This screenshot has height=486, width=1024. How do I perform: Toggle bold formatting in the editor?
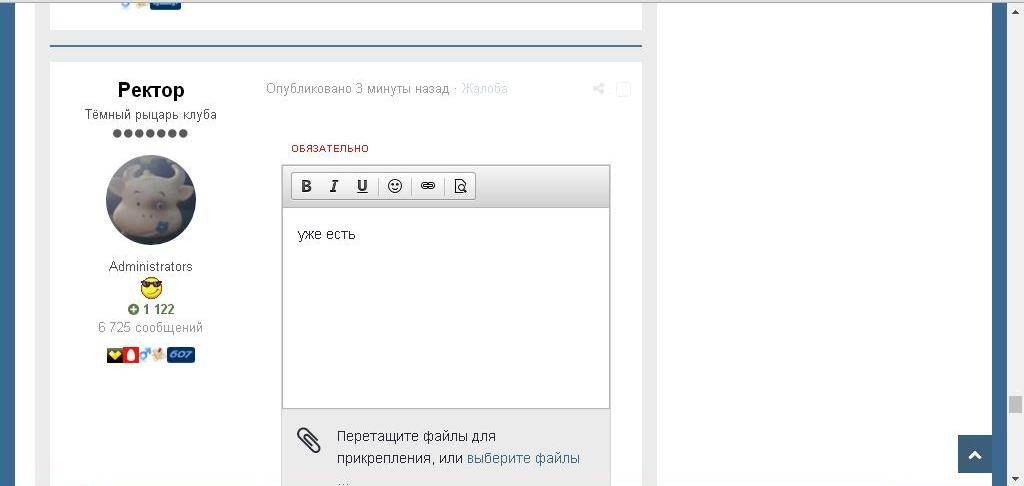click(x=306, y=186)
